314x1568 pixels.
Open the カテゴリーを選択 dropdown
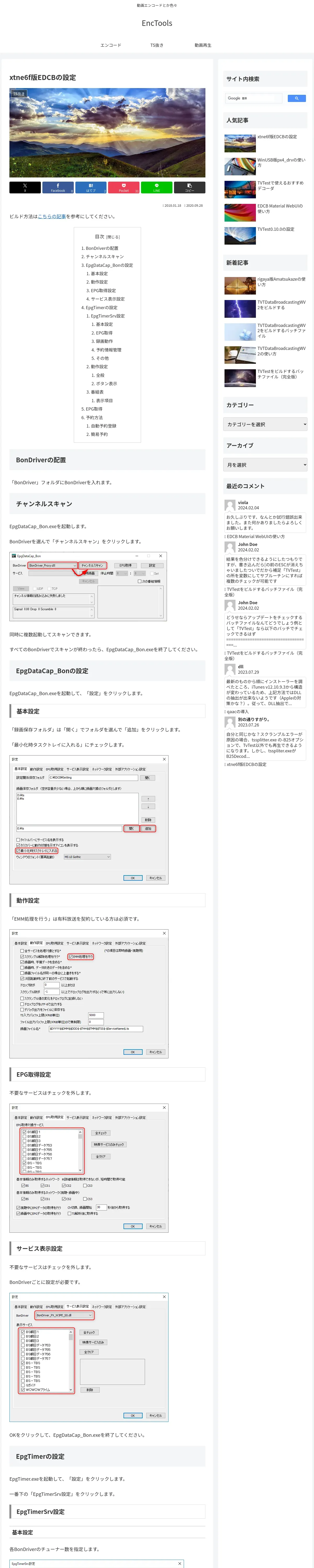point(265,424)
